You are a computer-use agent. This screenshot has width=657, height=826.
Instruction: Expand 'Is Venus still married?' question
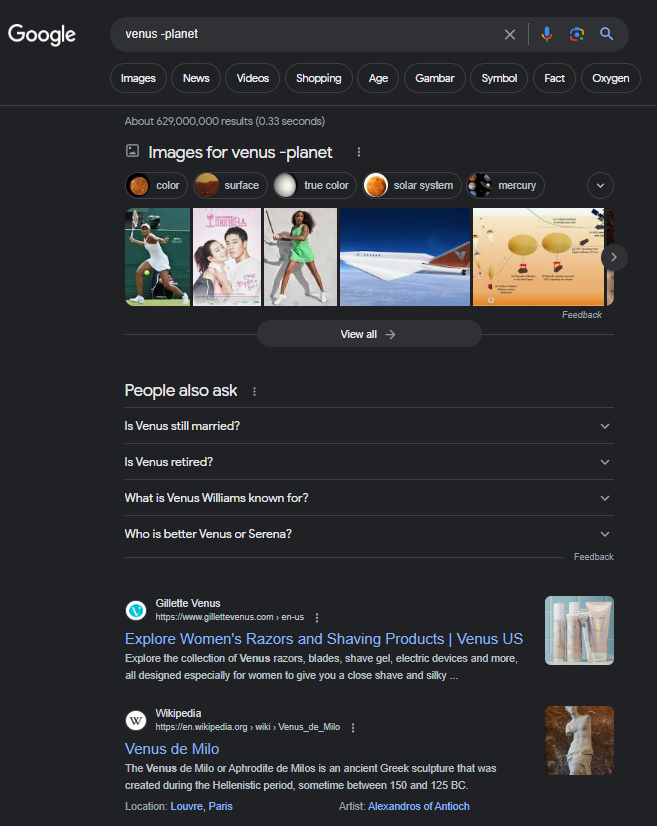pos(369,426)
